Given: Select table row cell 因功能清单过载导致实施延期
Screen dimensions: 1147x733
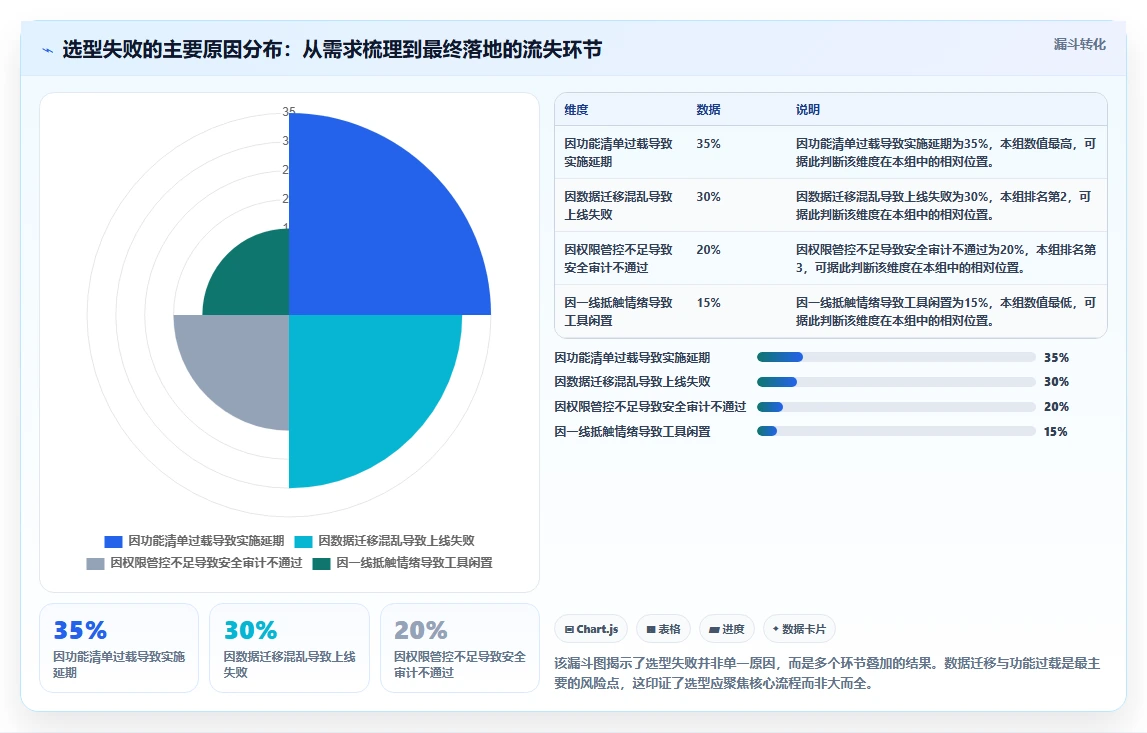Looking at the screenshot, I should coord(618,152).
